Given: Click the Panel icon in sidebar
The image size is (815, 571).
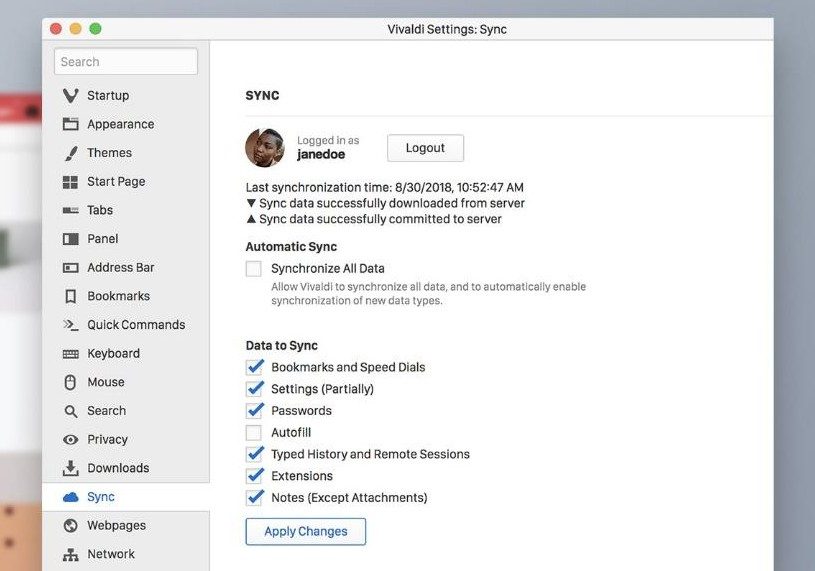Looking at the screenshot, I should coord(71,239).
